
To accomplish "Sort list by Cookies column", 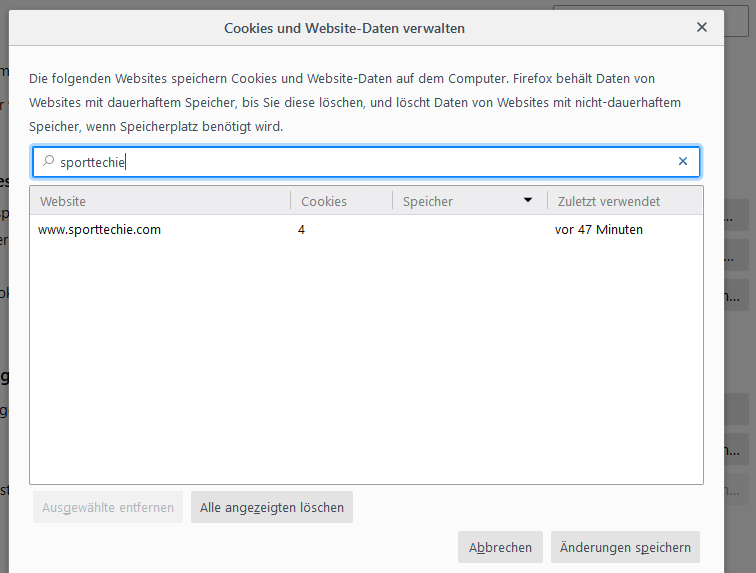I will click(324, 201).
